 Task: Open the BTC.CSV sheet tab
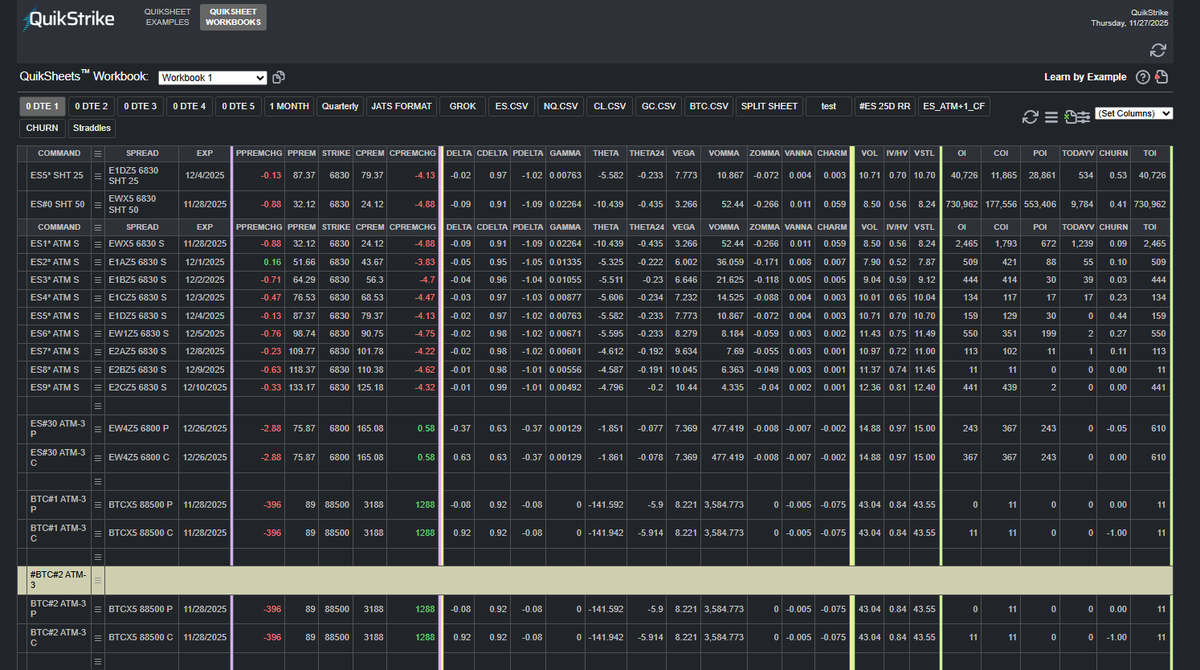[710, 106]
